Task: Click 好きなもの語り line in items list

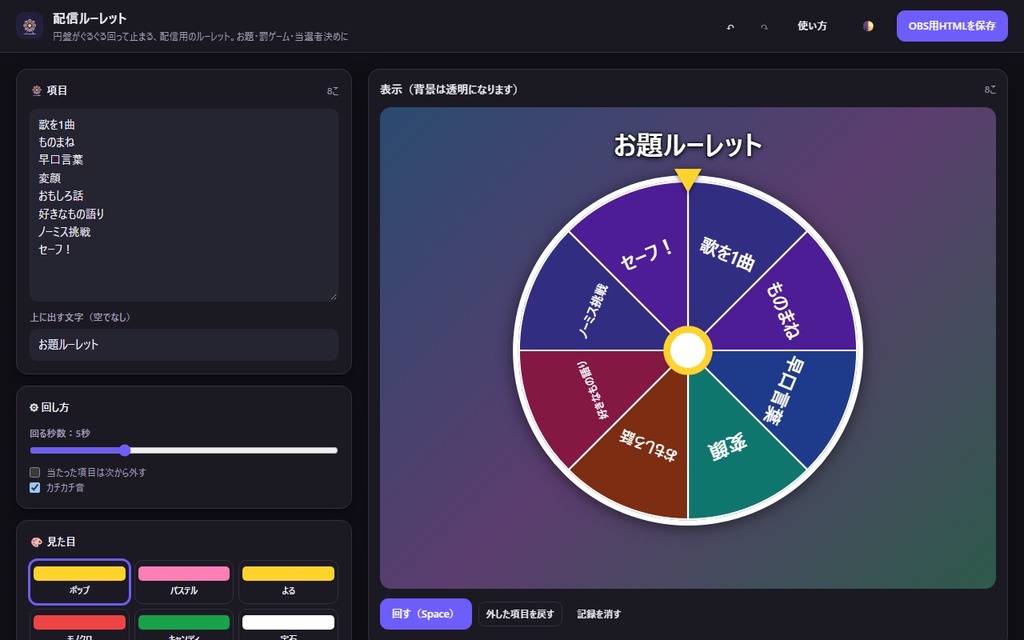Action: pos(71,214)
